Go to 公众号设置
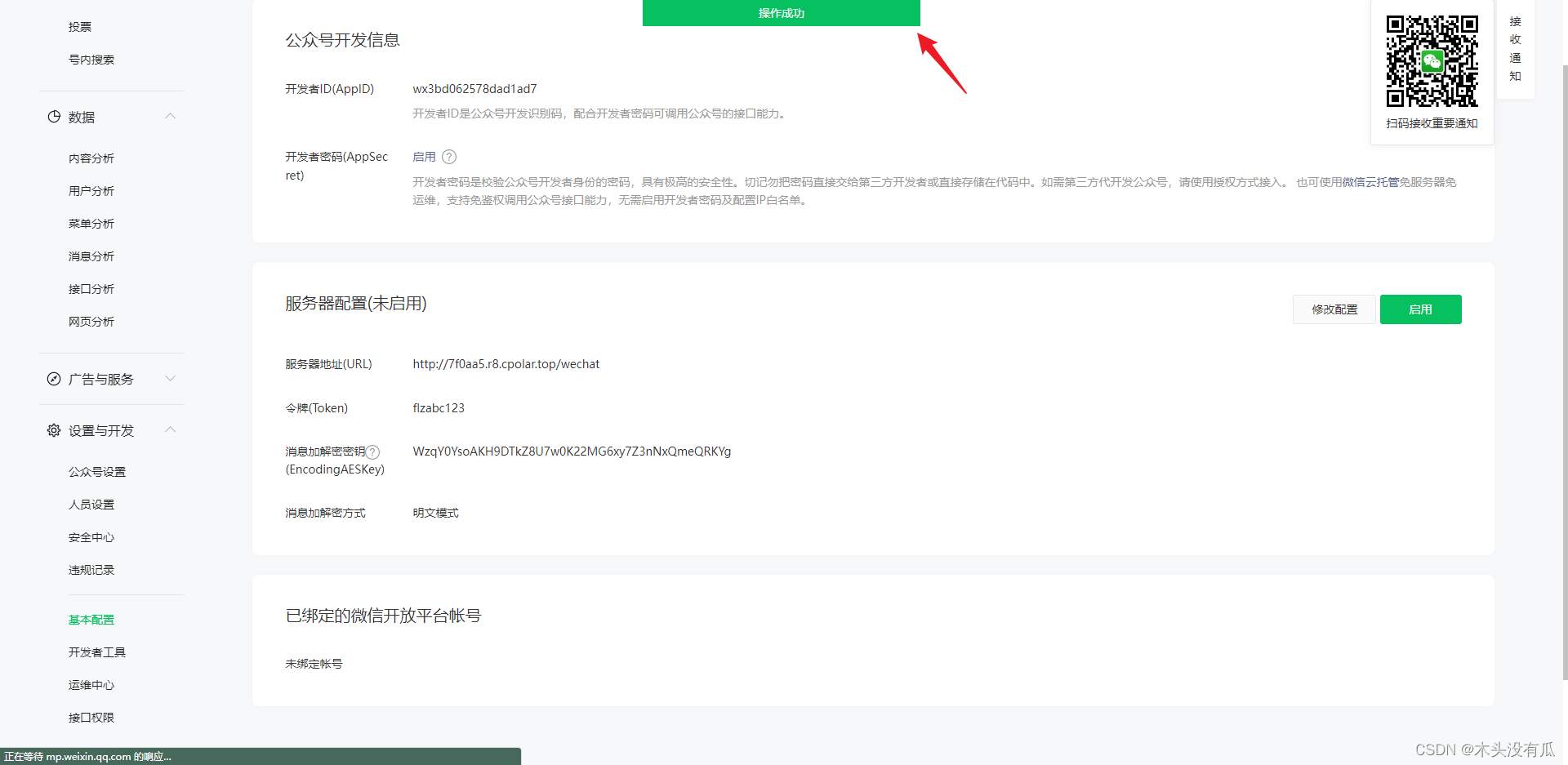Image resolution: width=1568 pixels, height=765 pixels. [x=97, y=472]
